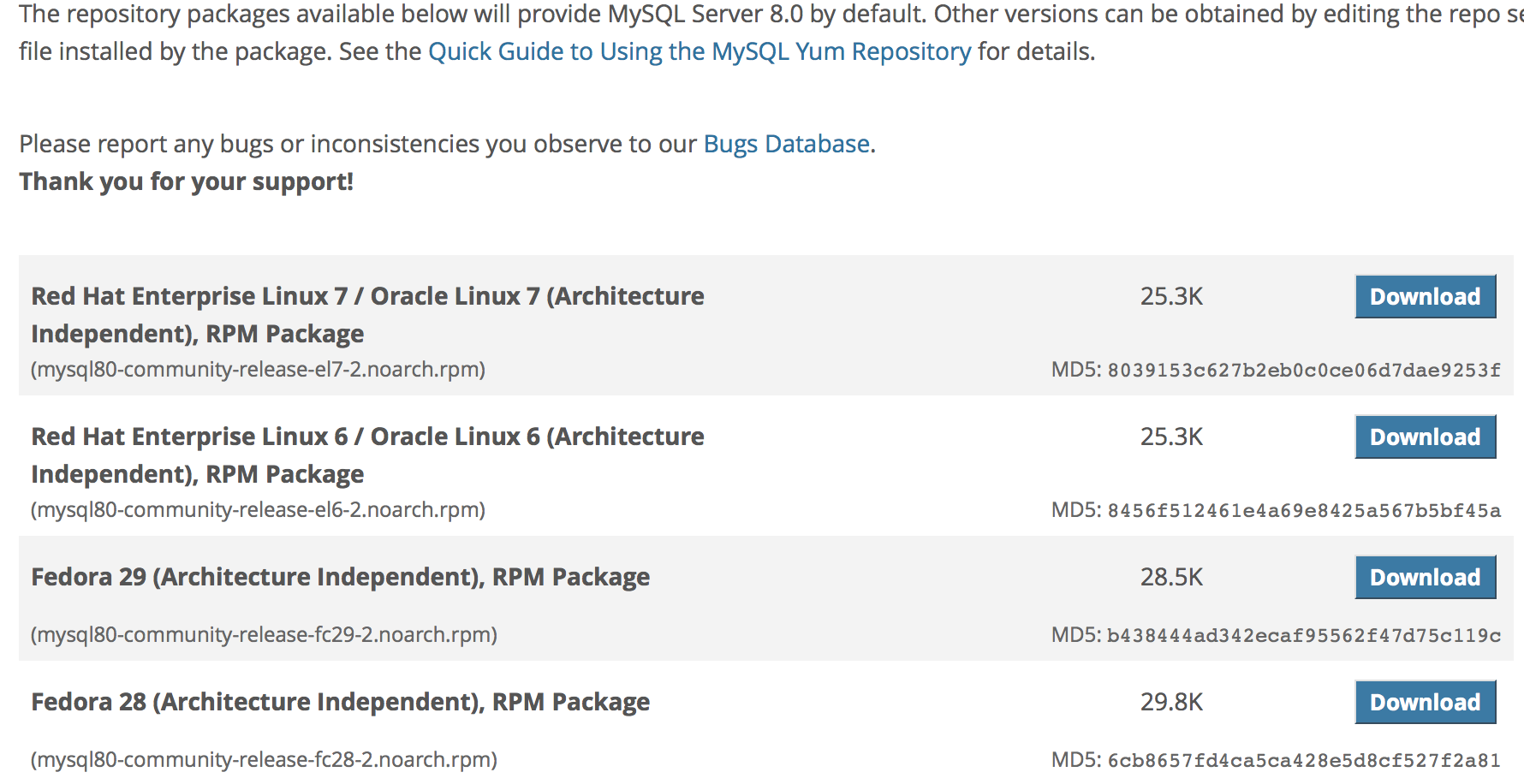
Task: Download Red Hat Enterprise Linux 7 RPM package
Action: click(1425, 297)
